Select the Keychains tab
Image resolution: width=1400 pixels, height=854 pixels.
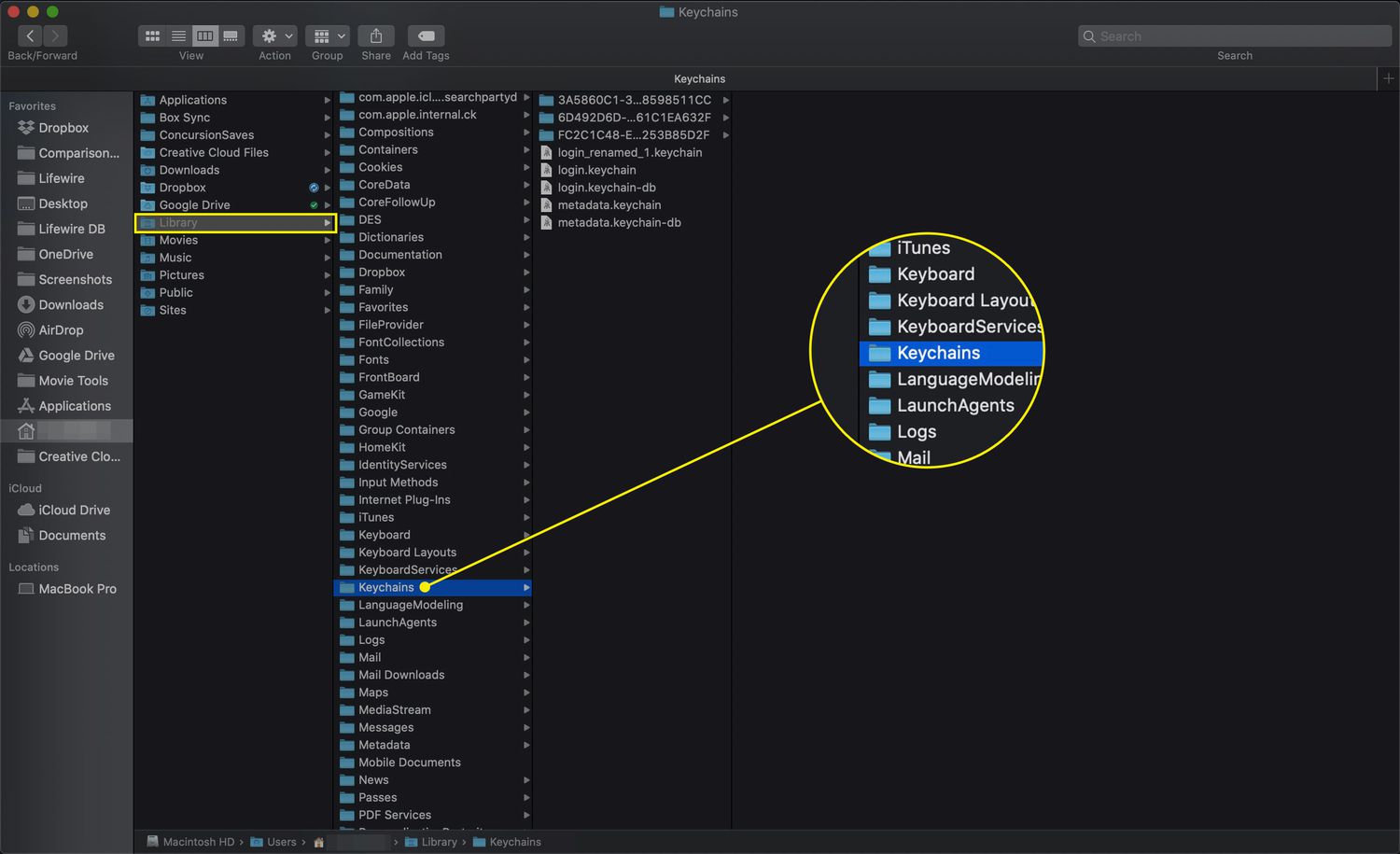pos(699,78)
